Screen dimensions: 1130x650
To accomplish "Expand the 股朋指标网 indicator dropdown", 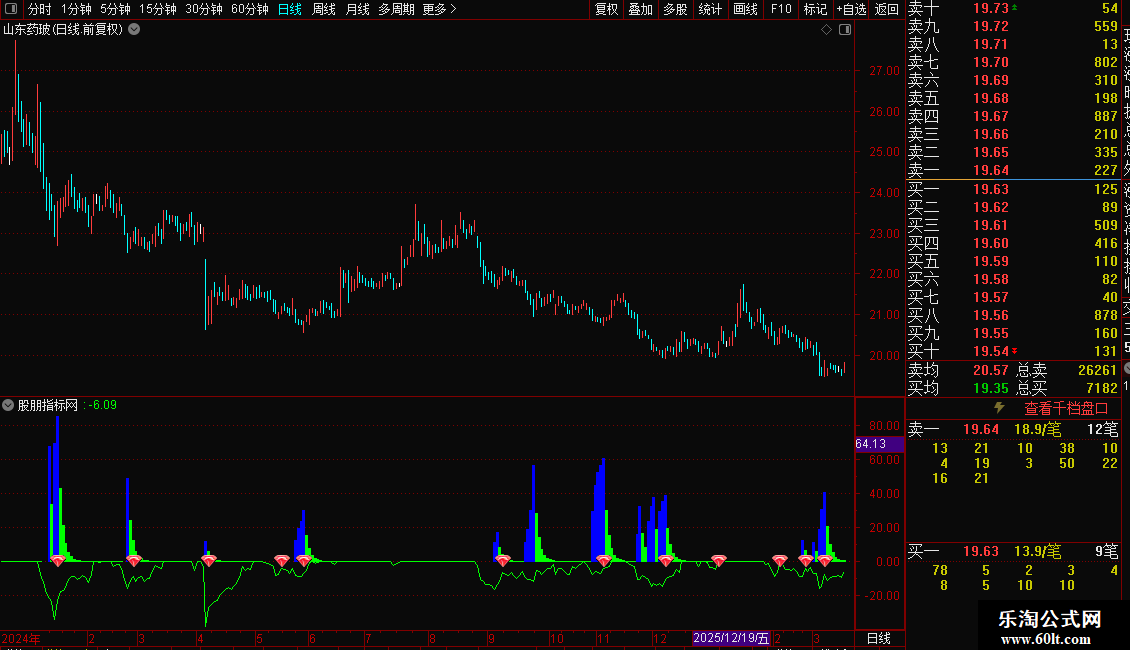I will click(8, 405).
